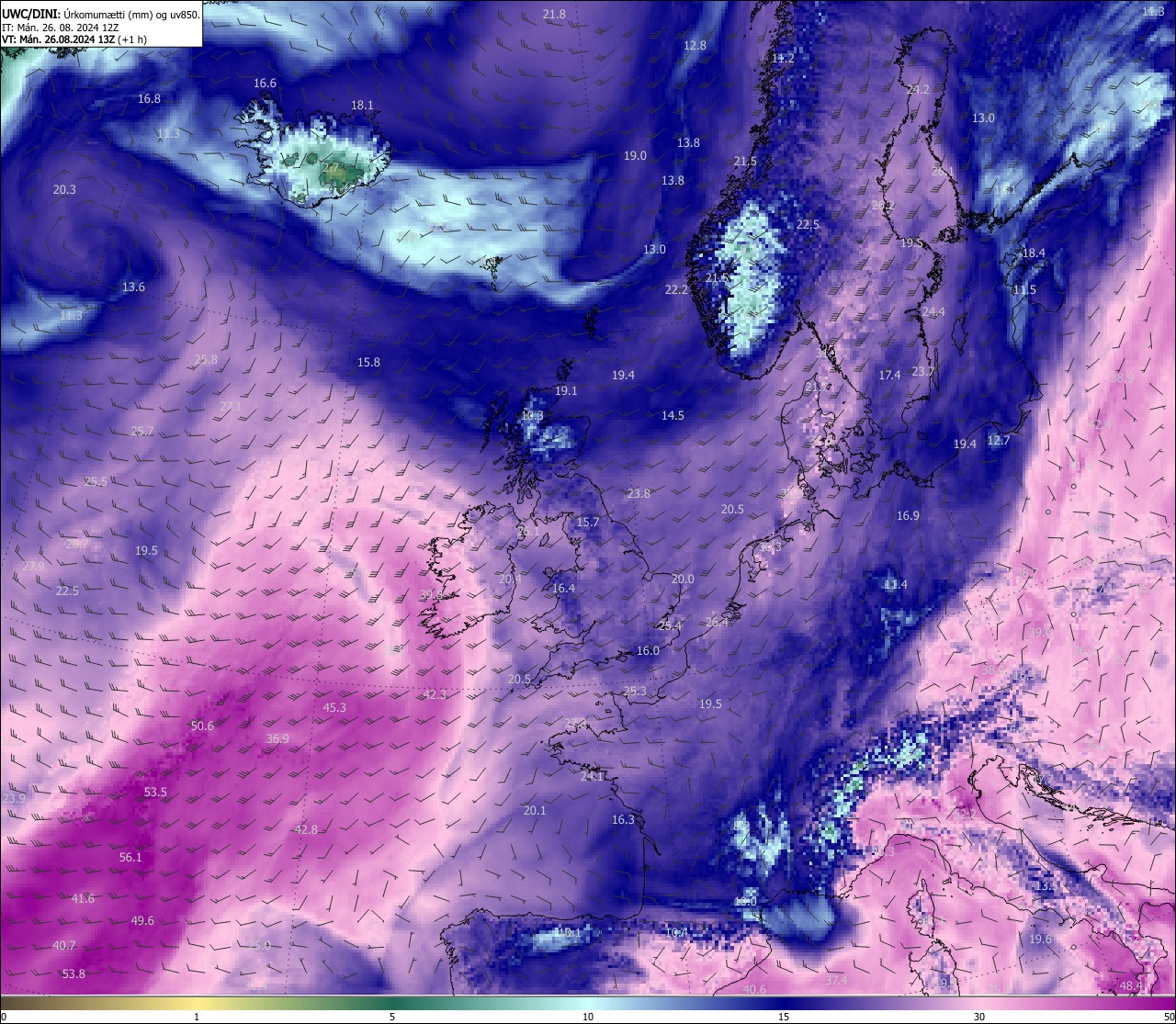This screenshot has width=1176, height=1024.
Task: Click the 36.9 value on the map
Action: [x=277, y=739]
